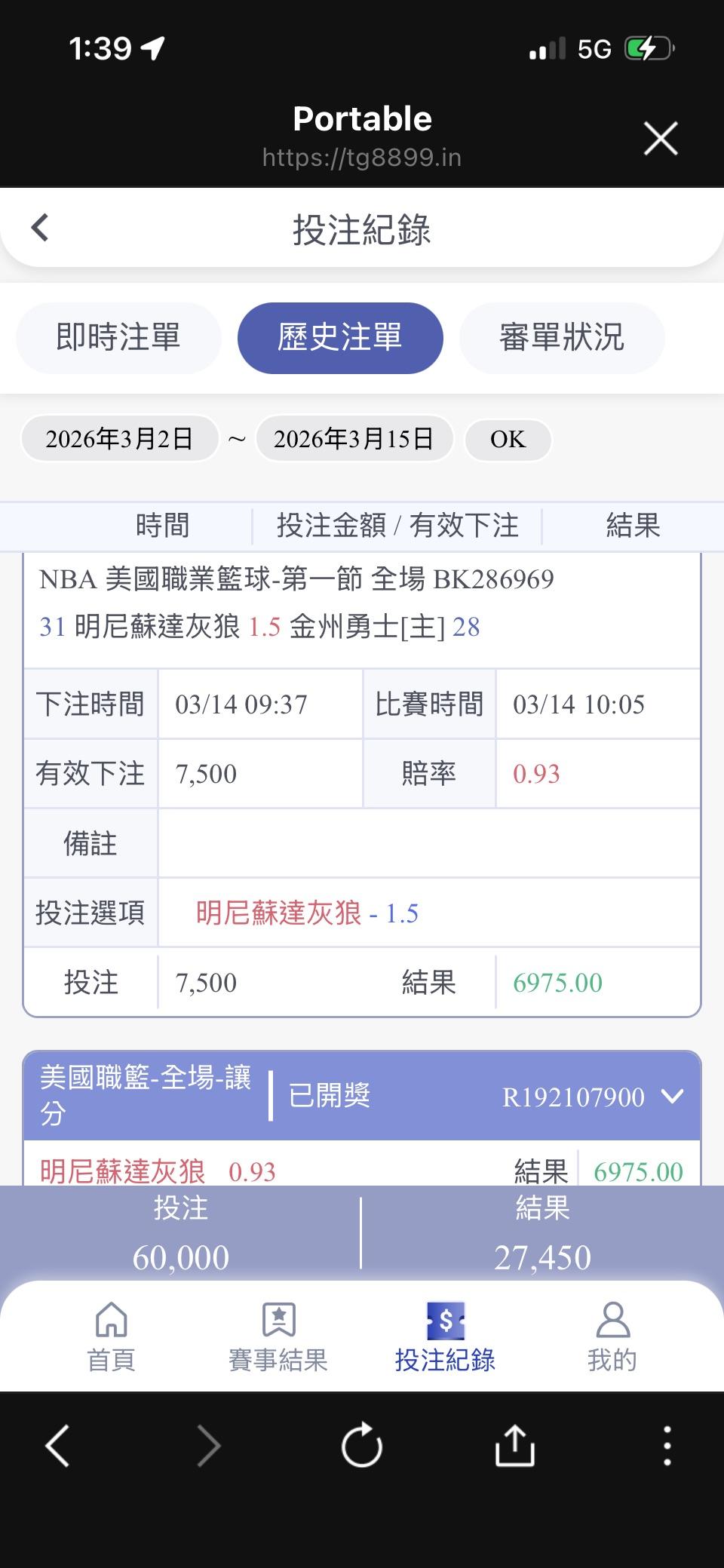Go back using browser back arrow
The width and height of the screenshot is (724, 1568).
tap(58, 1446)
